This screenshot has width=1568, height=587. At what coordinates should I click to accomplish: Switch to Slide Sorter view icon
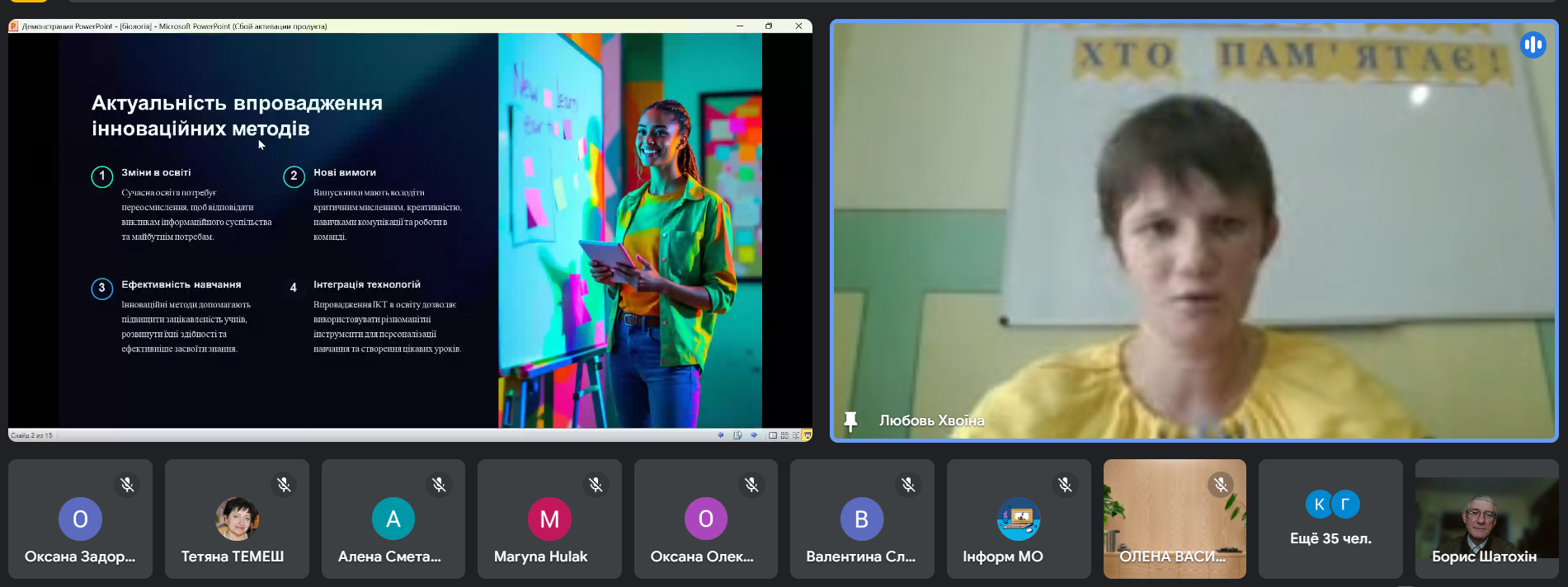784,435
